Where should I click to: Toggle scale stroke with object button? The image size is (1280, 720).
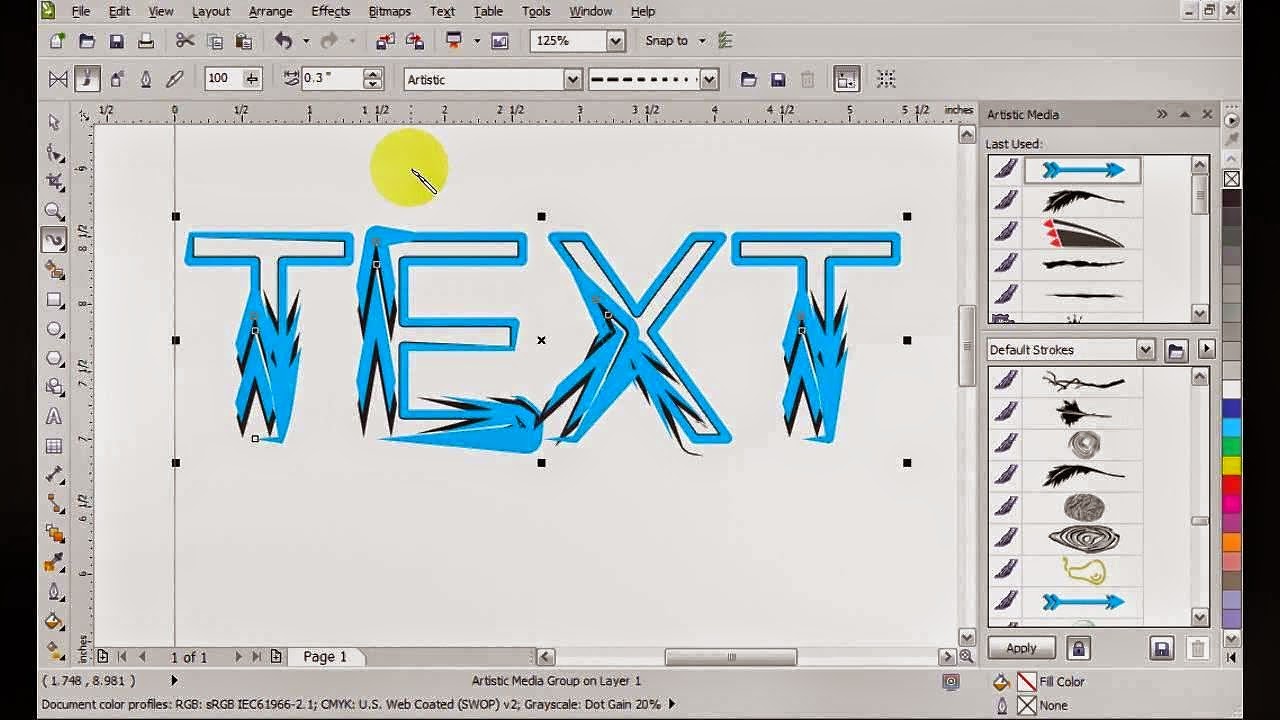[847, 79]
